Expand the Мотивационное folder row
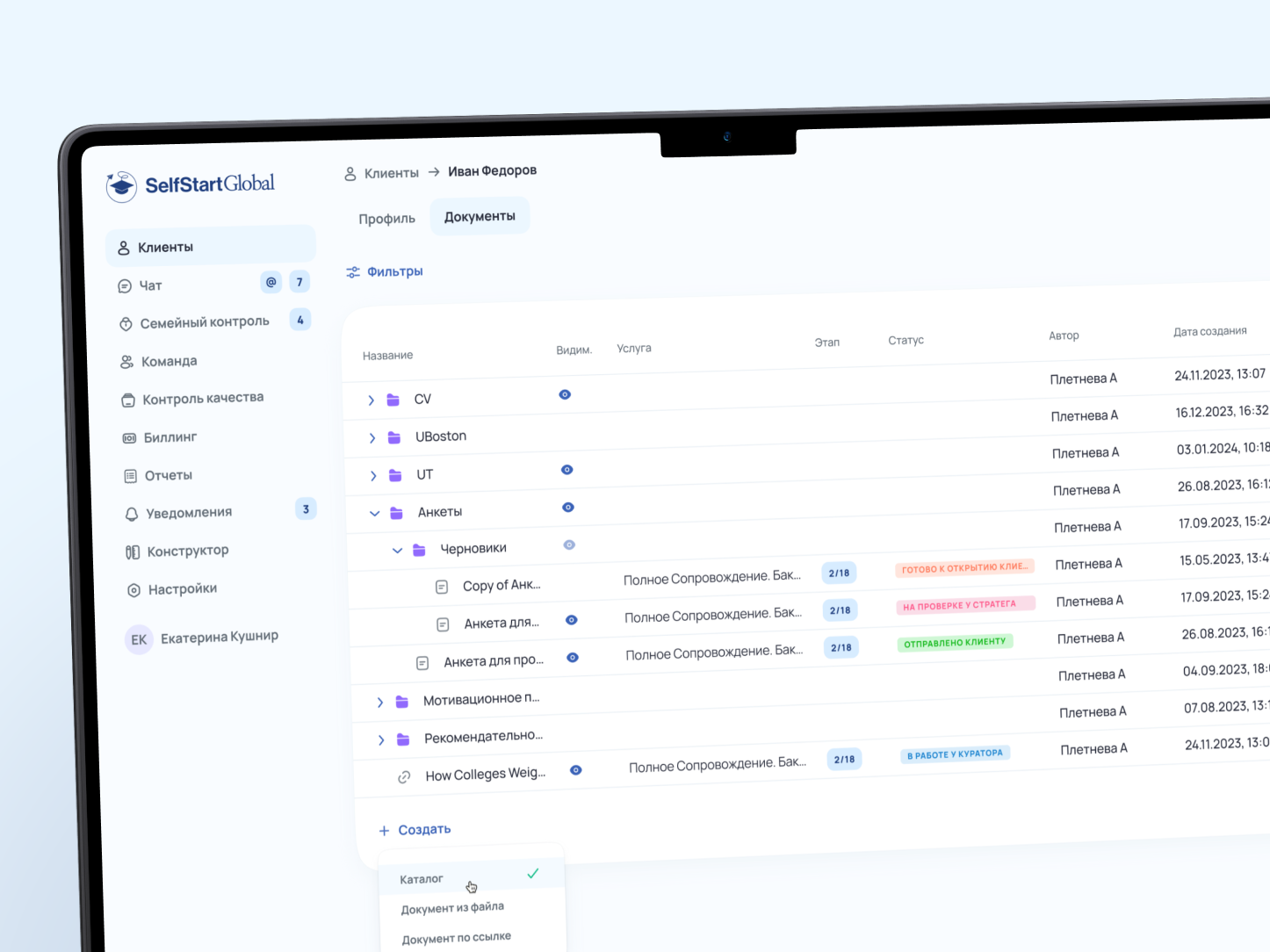 pyautogui.click(x=380, y=703)
